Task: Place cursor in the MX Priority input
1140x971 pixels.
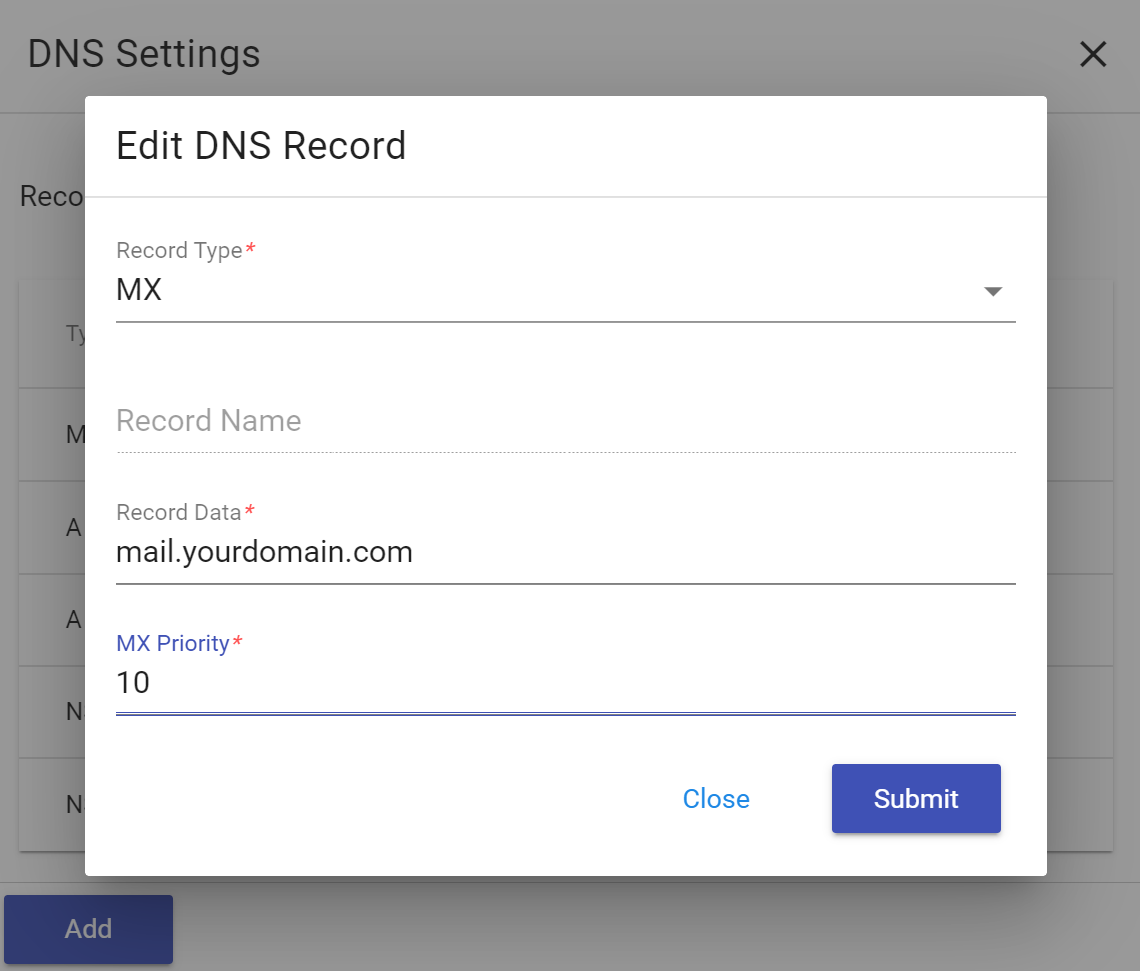Action: [400, 682]
